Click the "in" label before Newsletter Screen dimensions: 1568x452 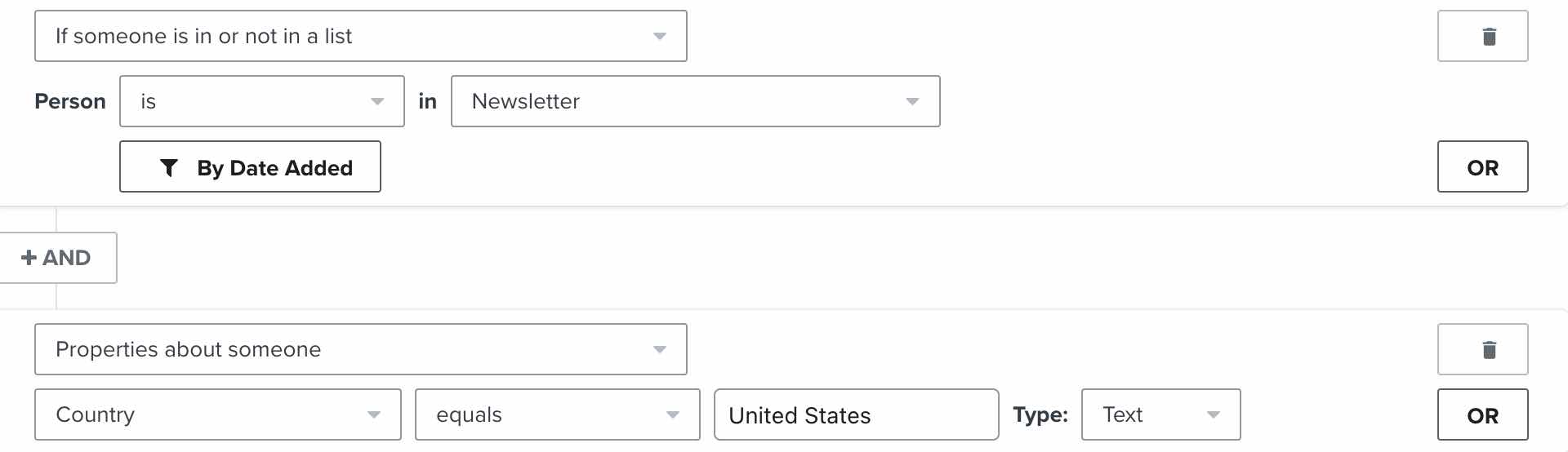tap(427, 101)
